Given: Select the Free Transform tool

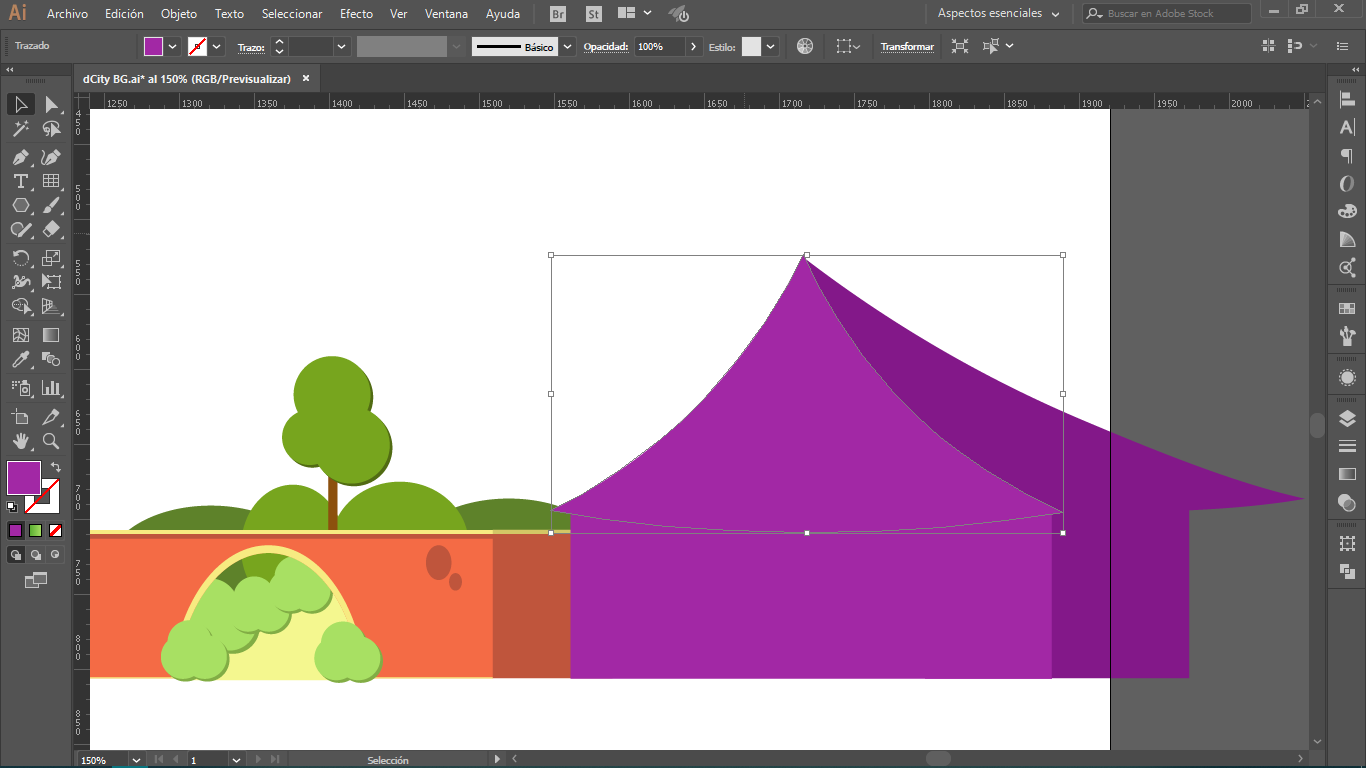Looking at the screenshot, I should click(x=51, y=282).
